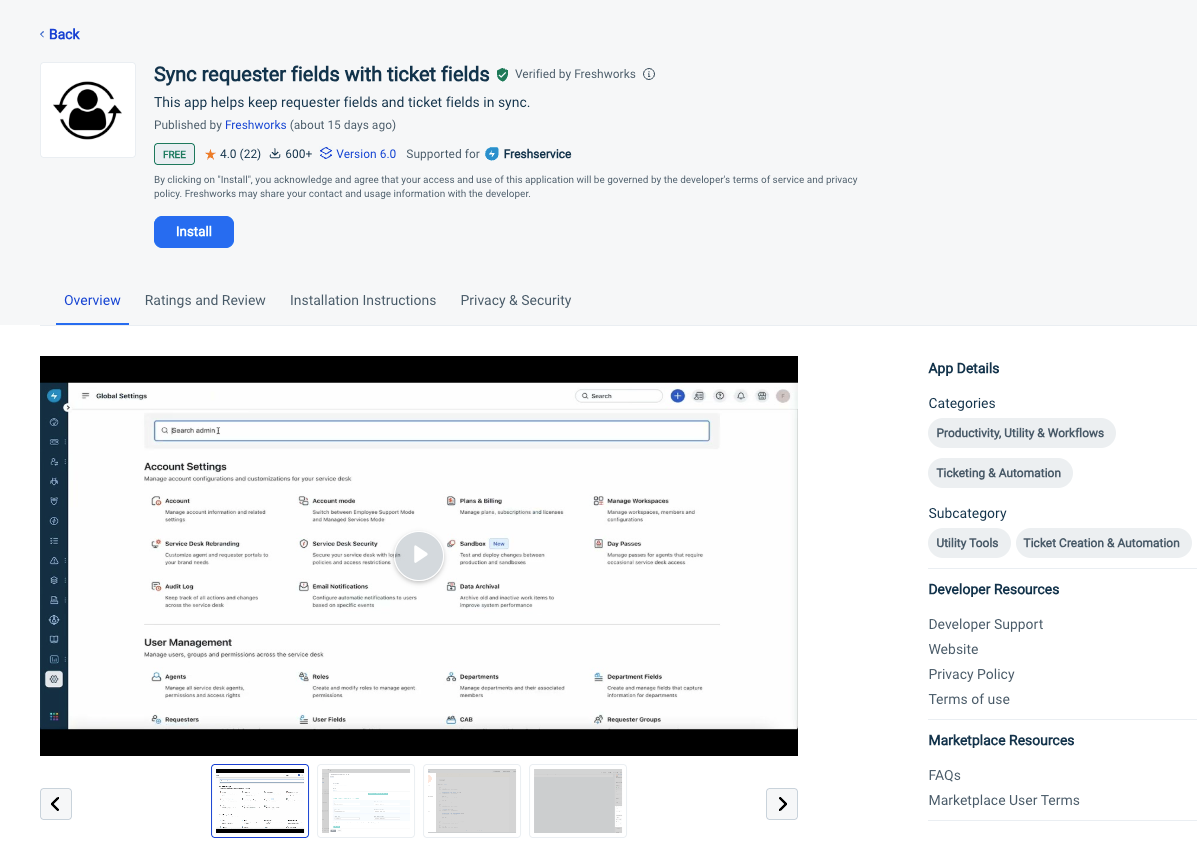Click the Freshservice logo in video sidebar
The width and height of the screenshot is (1197, 852).
click(53, 395)
